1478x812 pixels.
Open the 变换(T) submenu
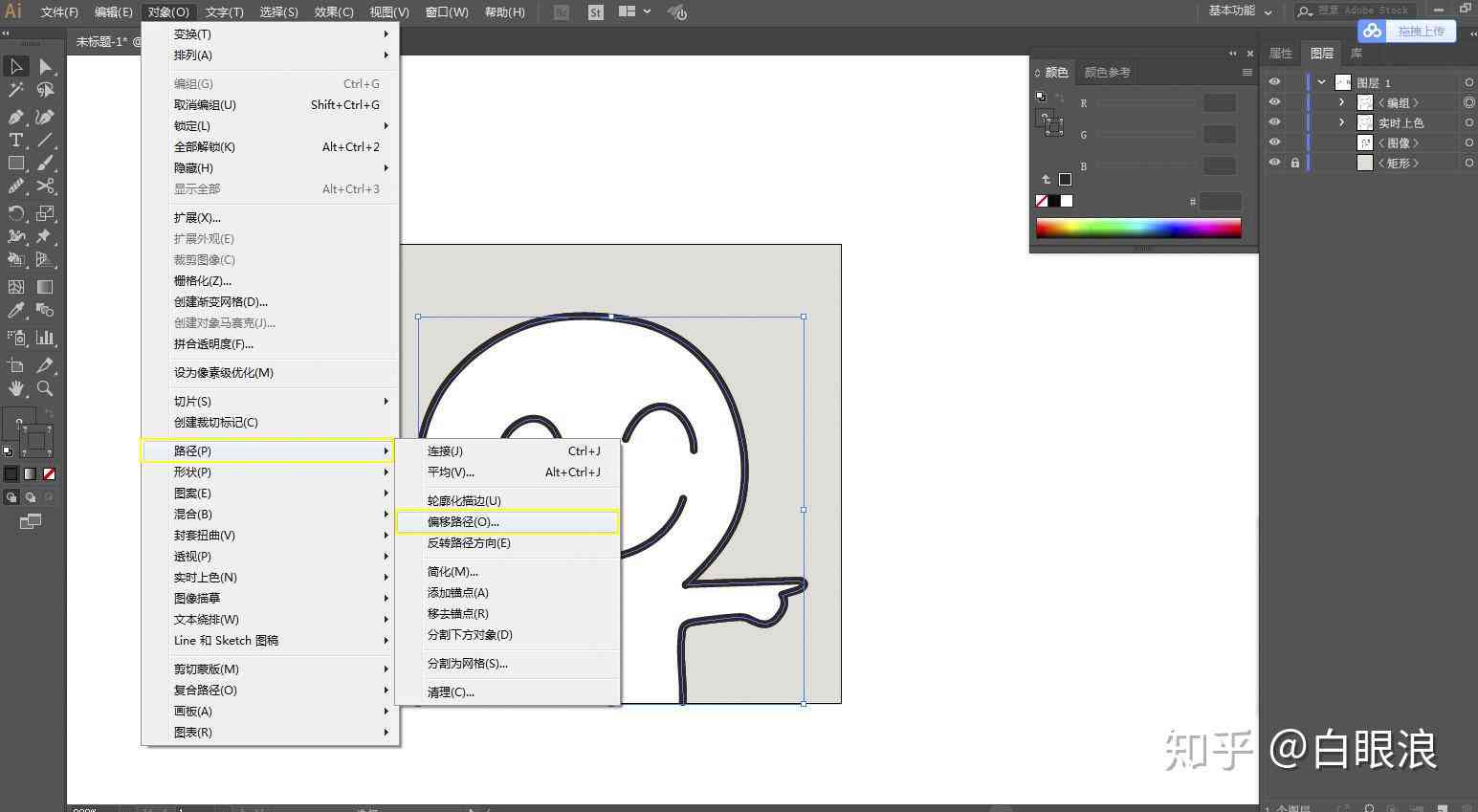pos(270,34)
